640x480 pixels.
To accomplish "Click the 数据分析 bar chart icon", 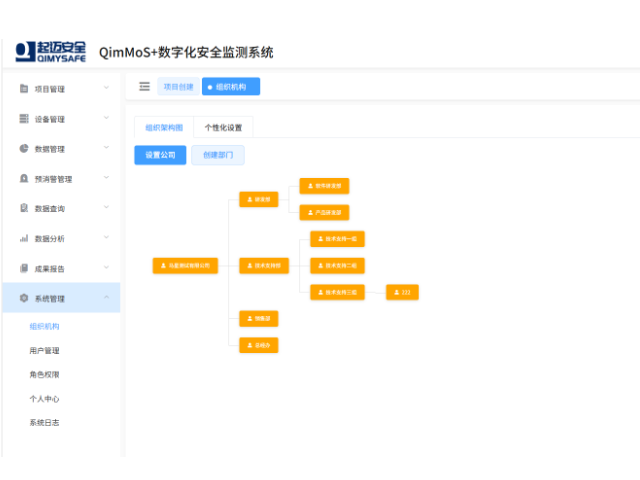I will (24, 239).
